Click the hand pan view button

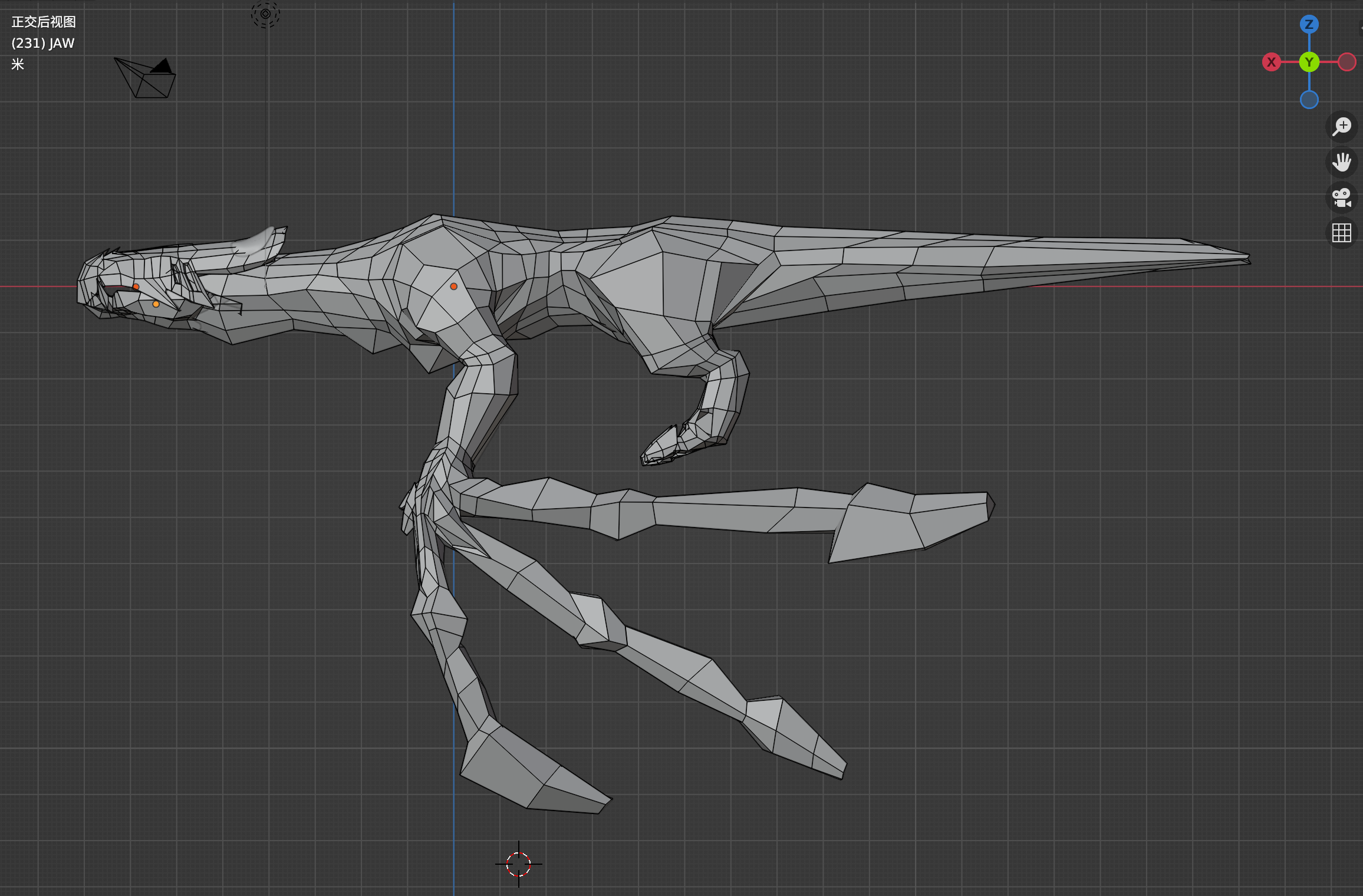(1341, 162)
